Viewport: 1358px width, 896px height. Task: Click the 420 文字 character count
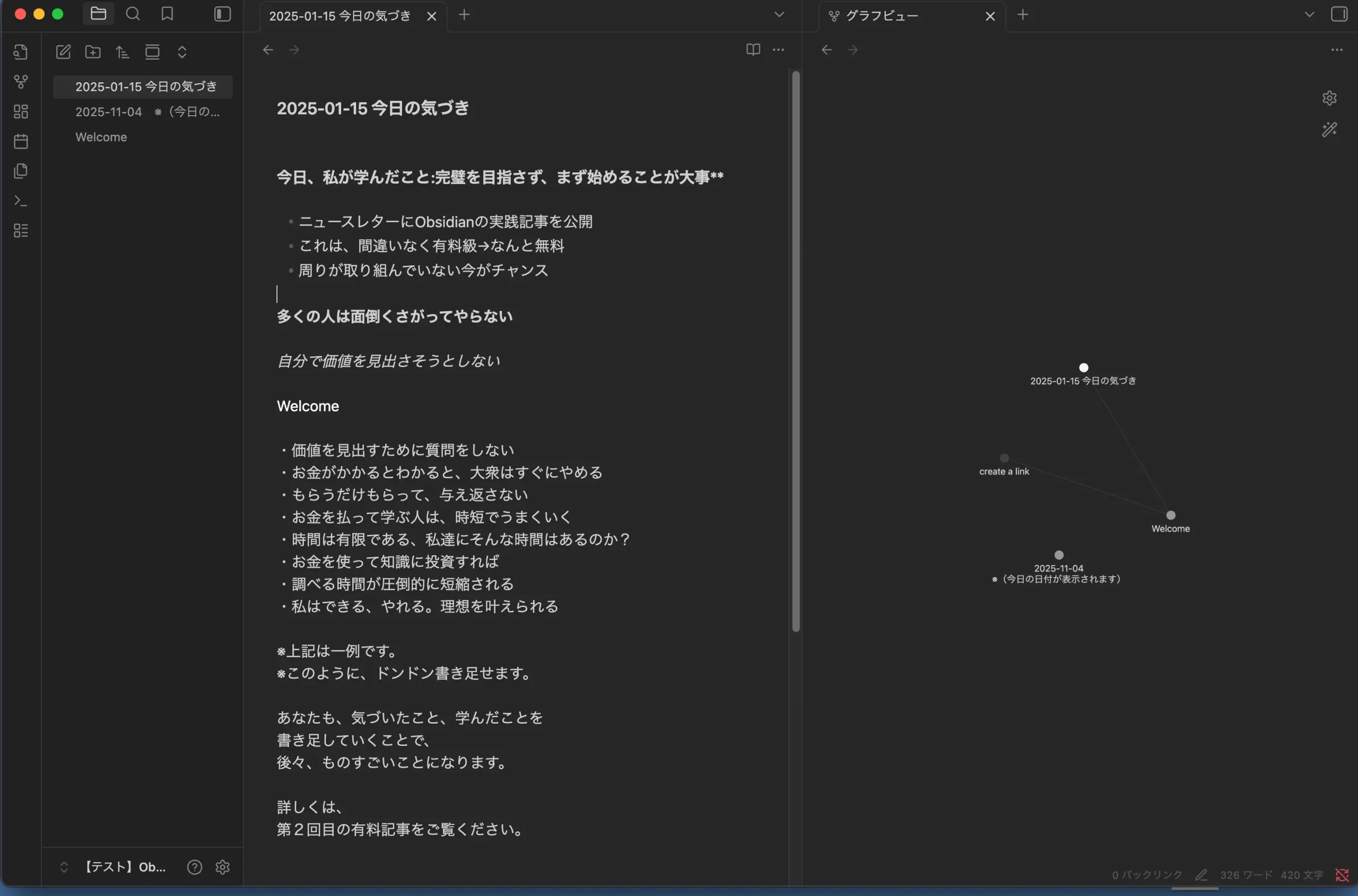tap(1301, 874)
